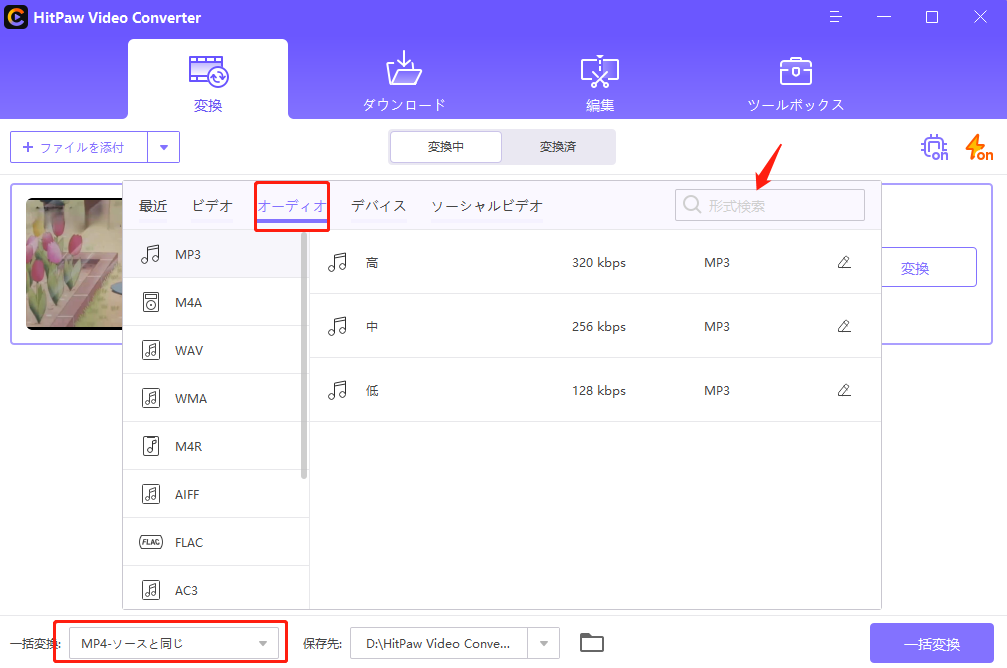Open the output folder icon

(591, 642)
